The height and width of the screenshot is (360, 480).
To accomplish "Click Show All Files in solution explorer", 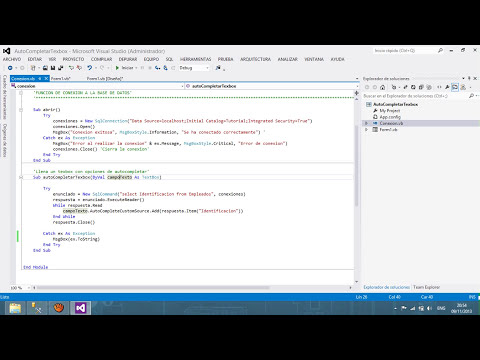I will 429,87.
